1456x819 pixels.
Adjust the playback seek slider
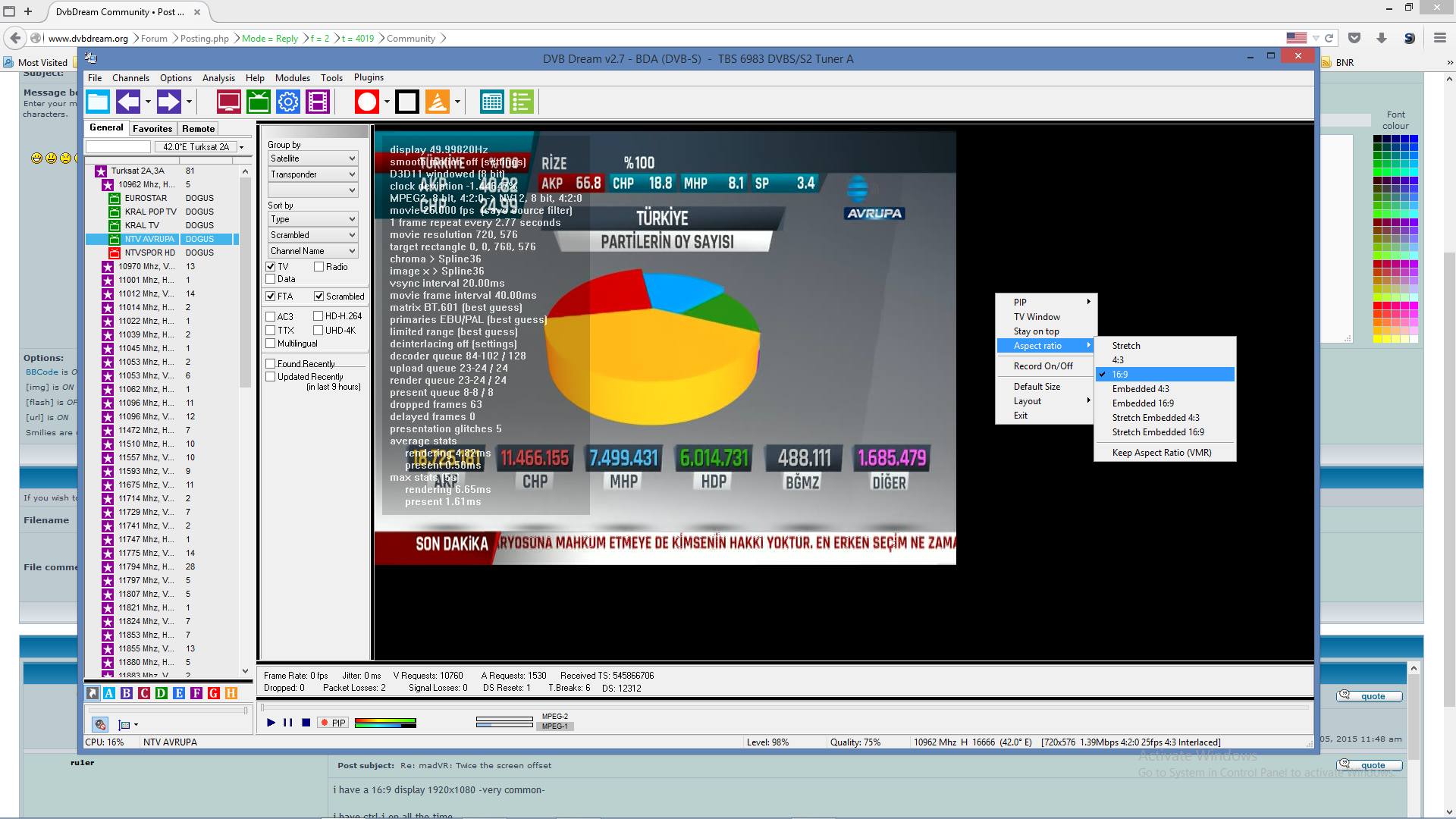786,708
